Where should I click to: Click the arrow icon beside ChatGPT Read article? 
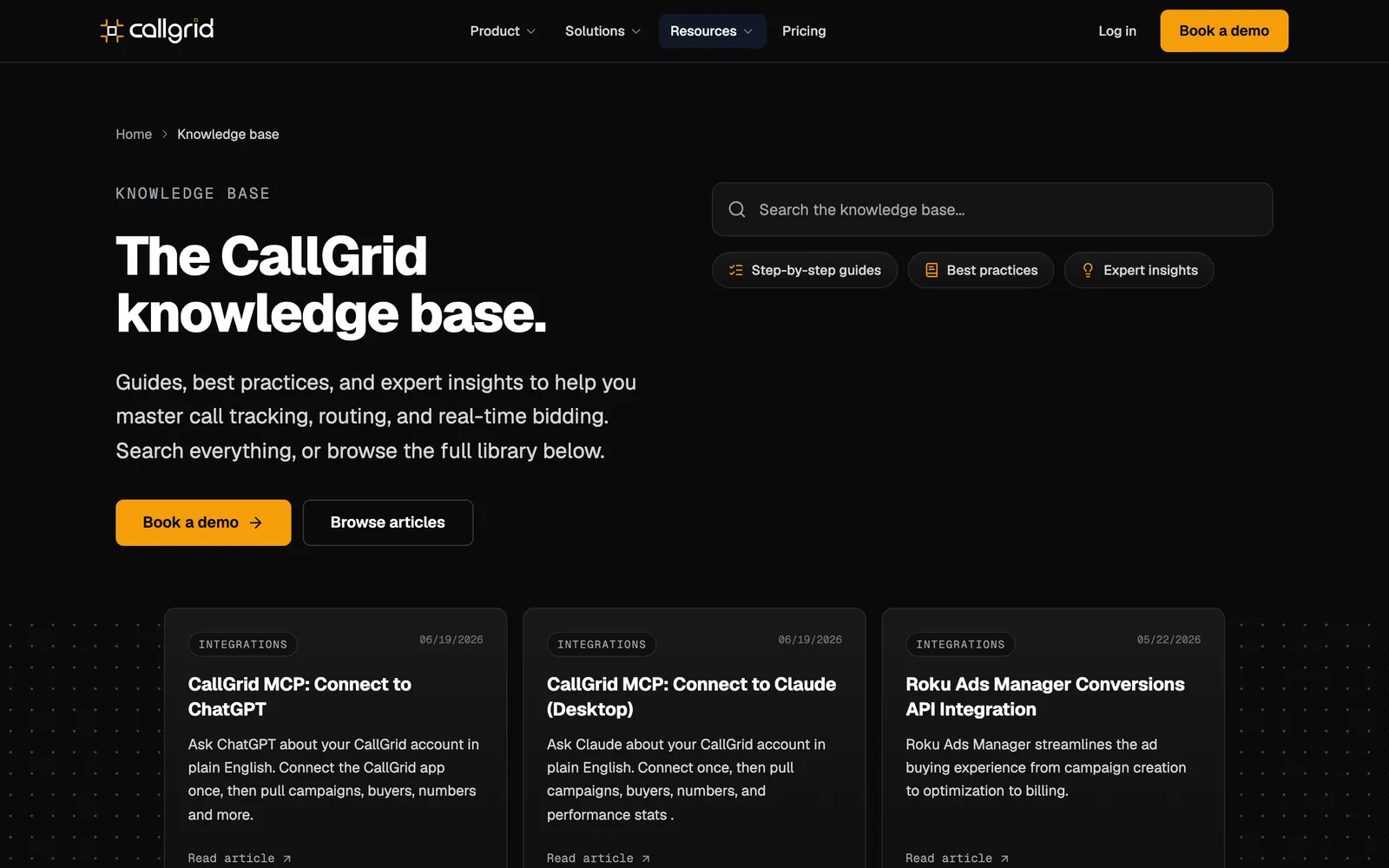[x=286, y=858]
